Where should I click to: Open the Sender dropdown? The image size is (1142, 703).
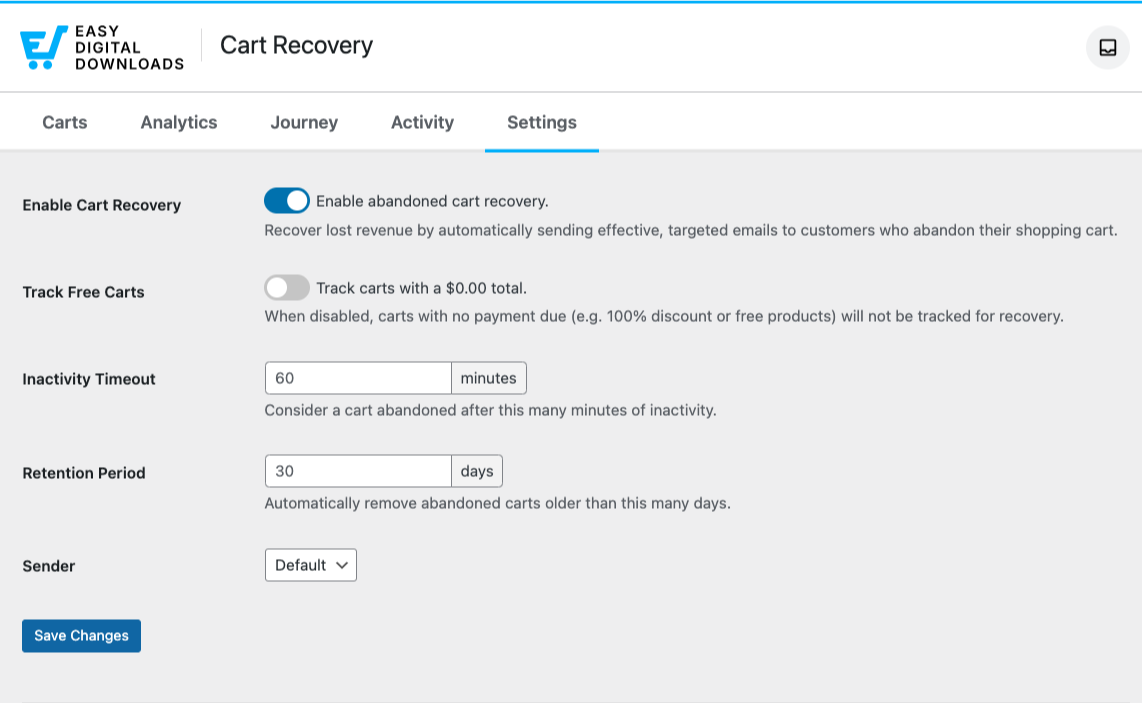(311, 565)
